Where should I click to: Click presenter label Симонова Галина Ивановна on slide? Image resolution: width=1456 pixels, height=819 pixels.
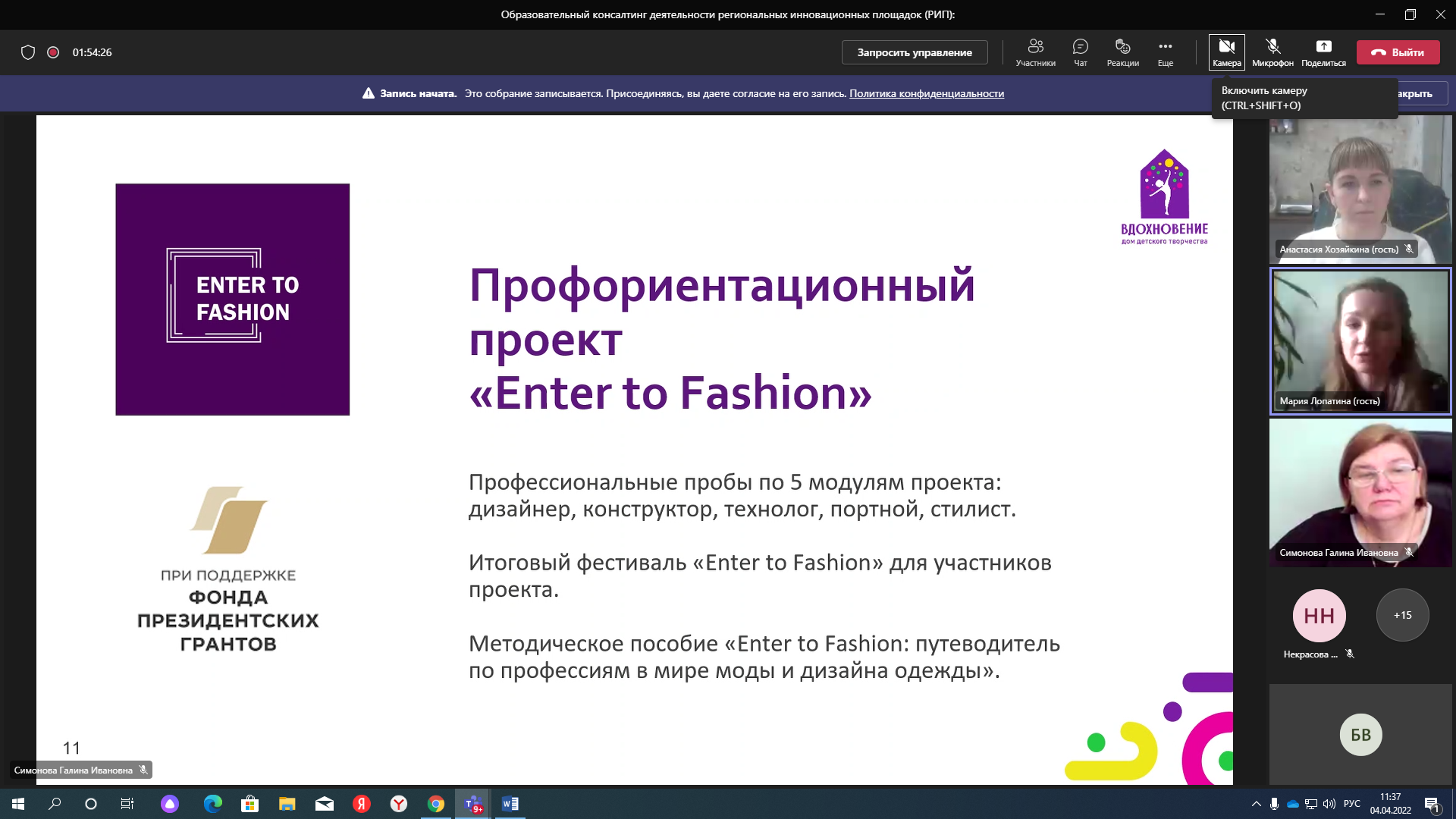point(80,770)
